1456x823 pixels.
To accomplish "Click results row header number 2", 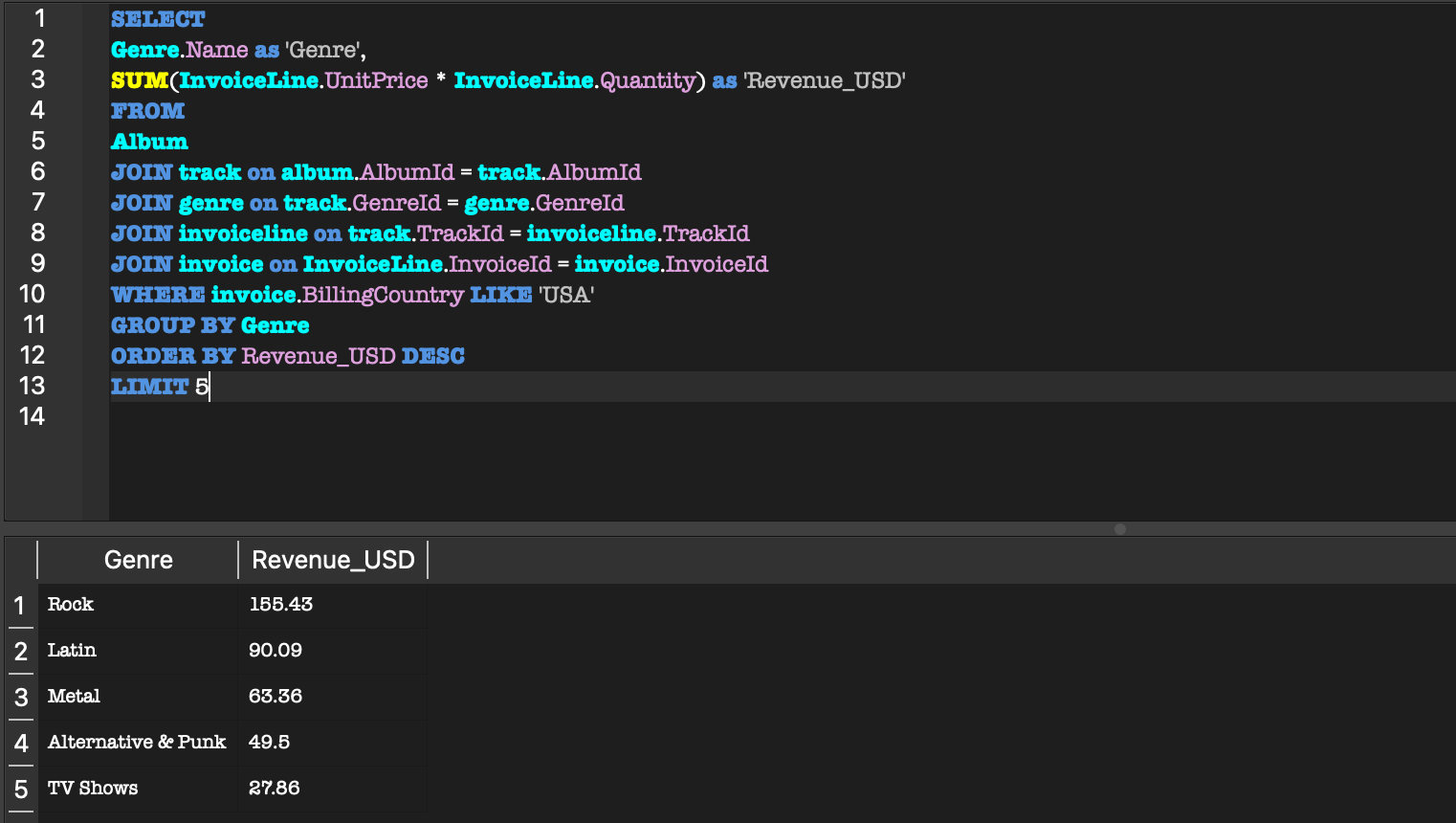I will coord(20,652).
